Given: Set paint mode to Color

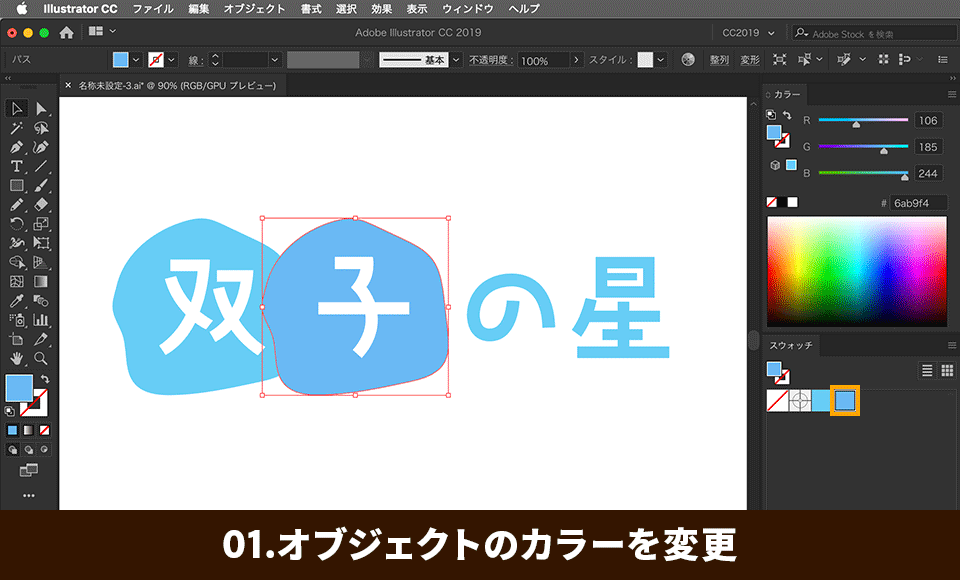Looking at the screenshot, I should pos(12,431).
